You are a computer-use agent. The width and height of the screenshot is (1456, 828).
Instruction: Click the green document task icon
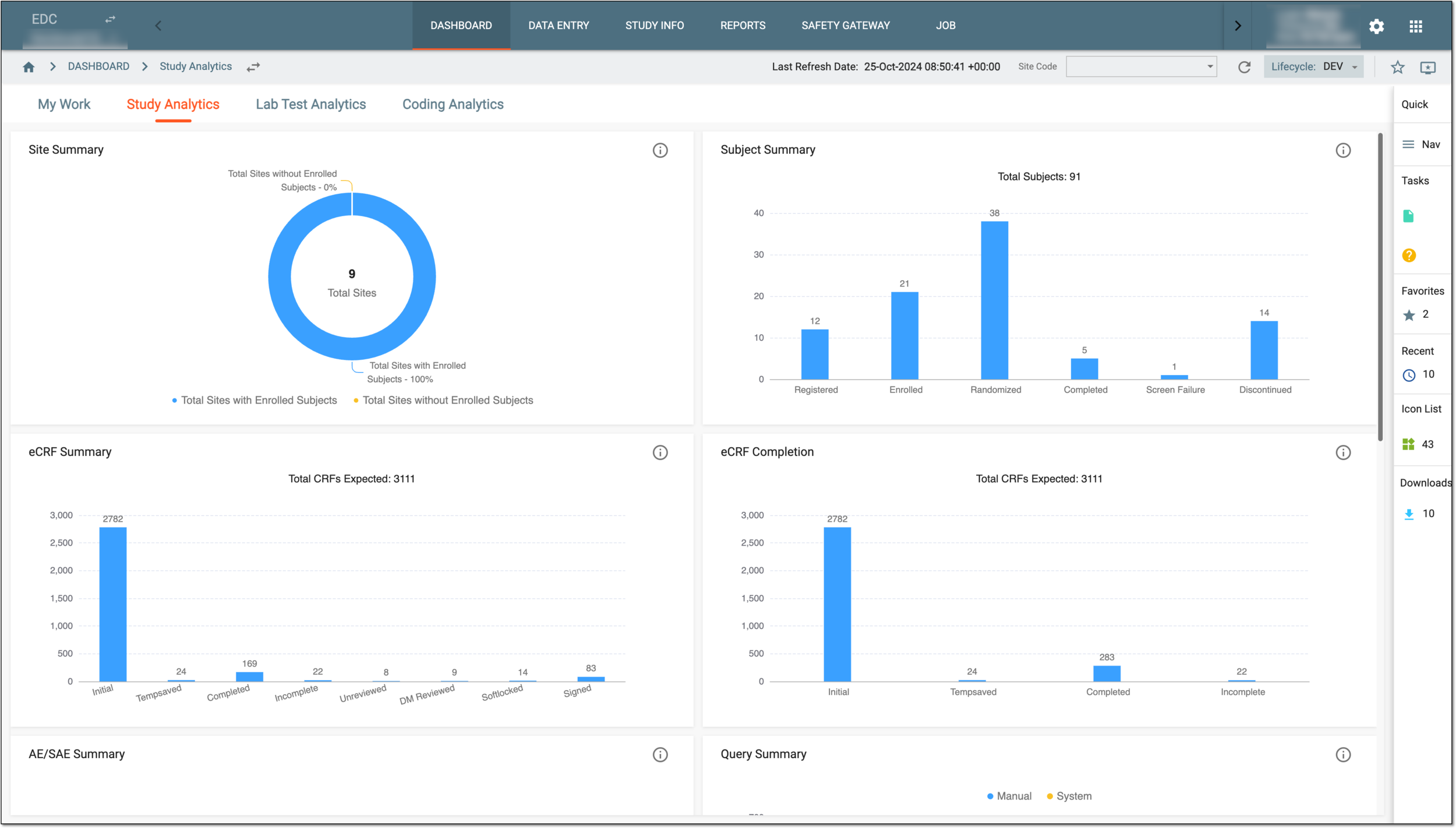click(1408, 216)
